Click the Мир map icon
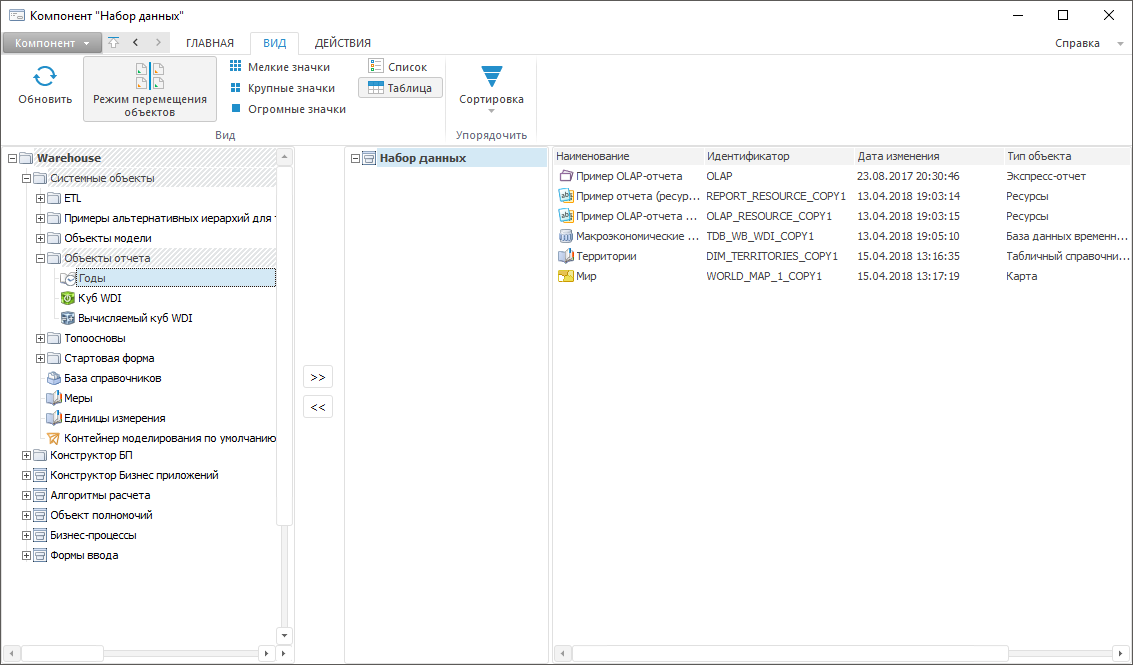The height and width of the screenshot is (665, 1133). (x=566, y=276)
